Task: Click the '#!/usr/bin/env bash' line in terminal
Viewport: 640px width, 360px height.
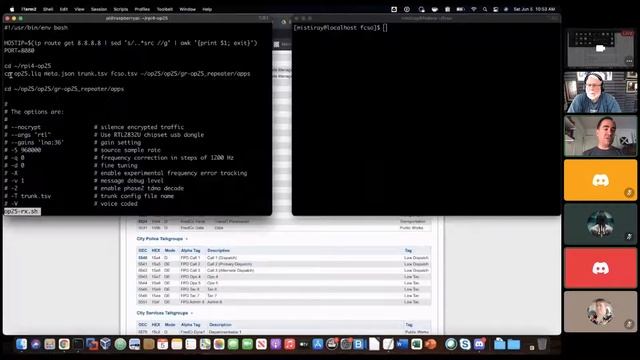Action: click(x=36, y=27)
